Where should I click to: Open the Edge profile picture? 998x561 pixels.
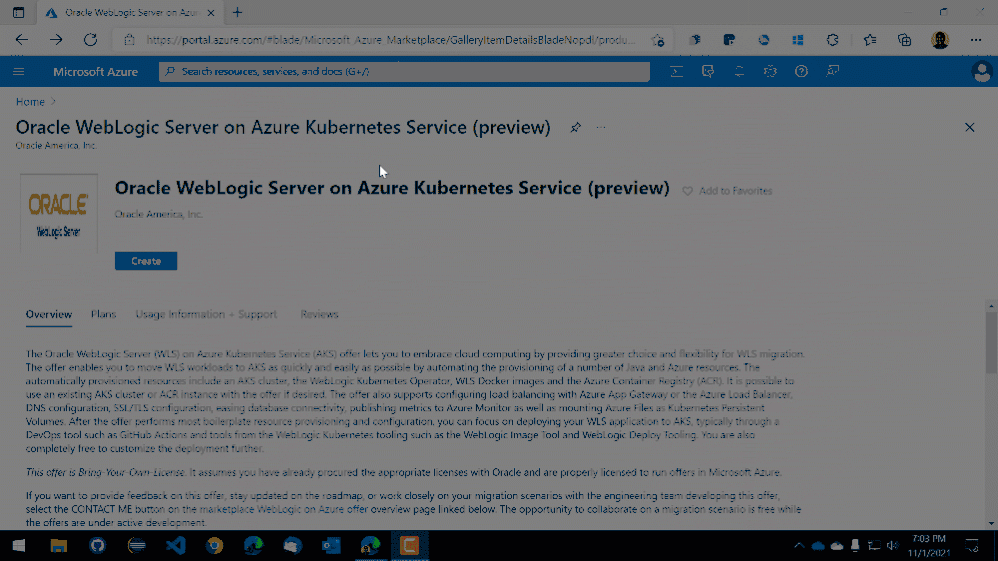click(940, 40)
